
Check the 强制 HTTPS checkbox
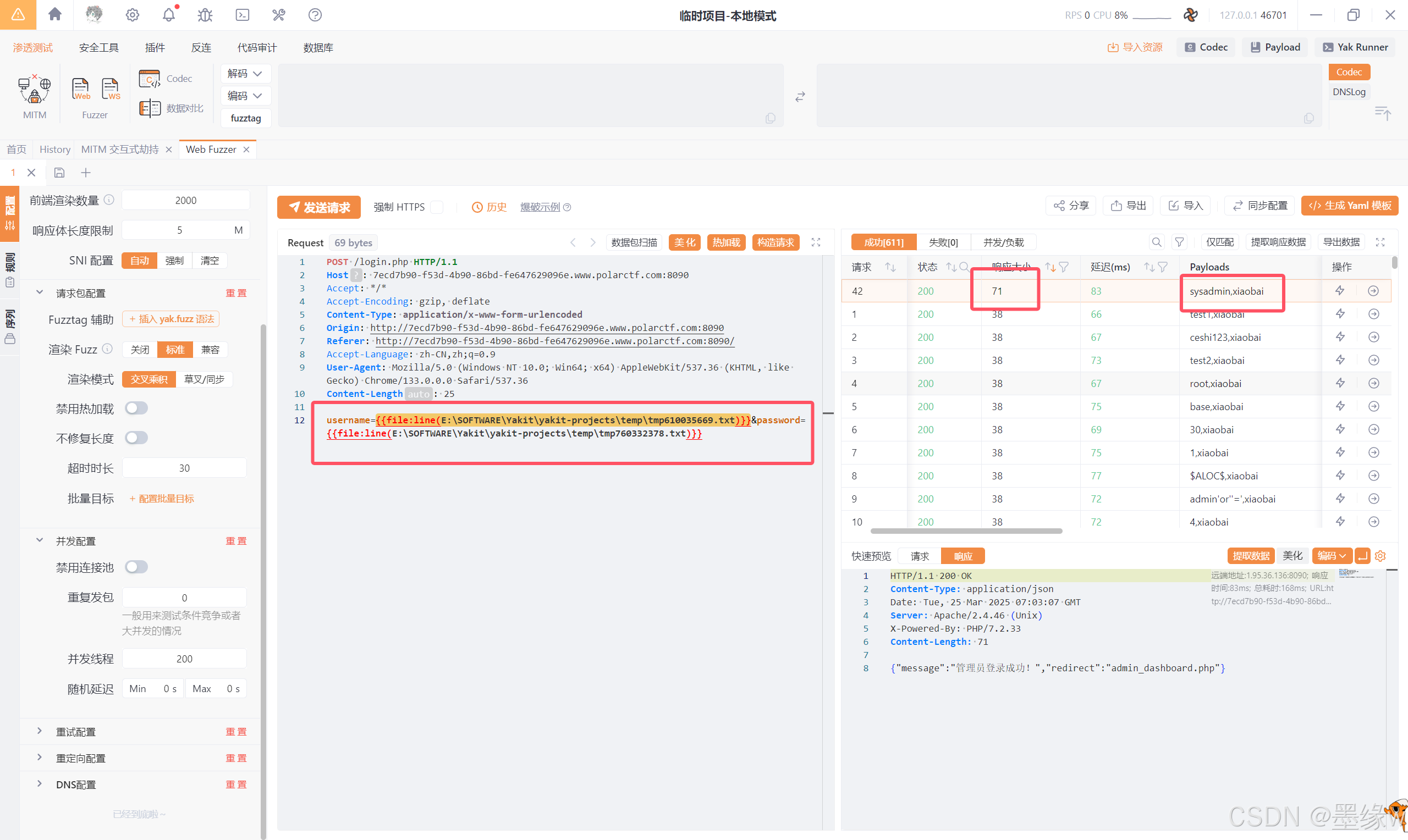(x=437, y=207)
